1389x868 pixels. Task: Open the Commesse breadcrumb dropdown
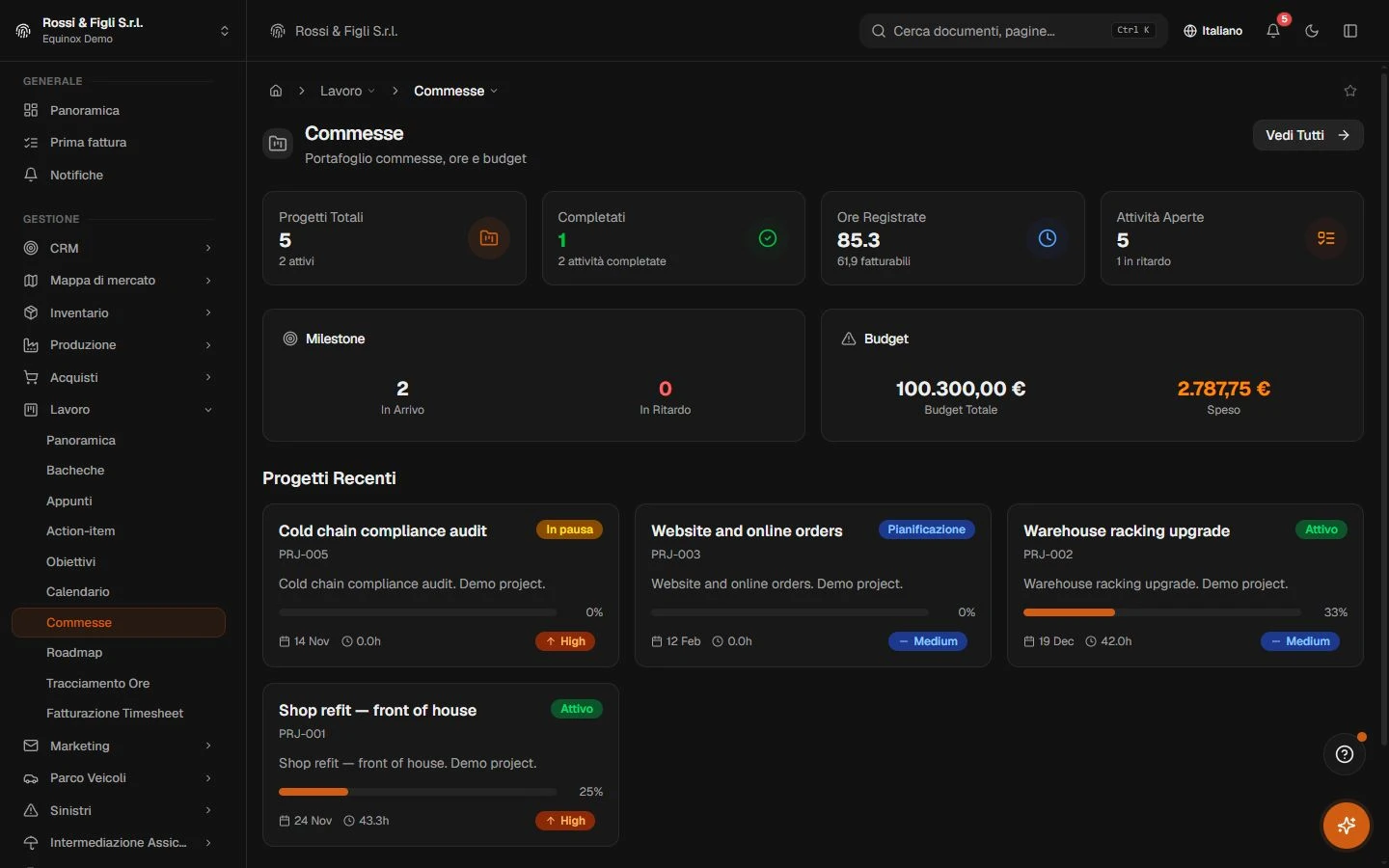(456, 91)
